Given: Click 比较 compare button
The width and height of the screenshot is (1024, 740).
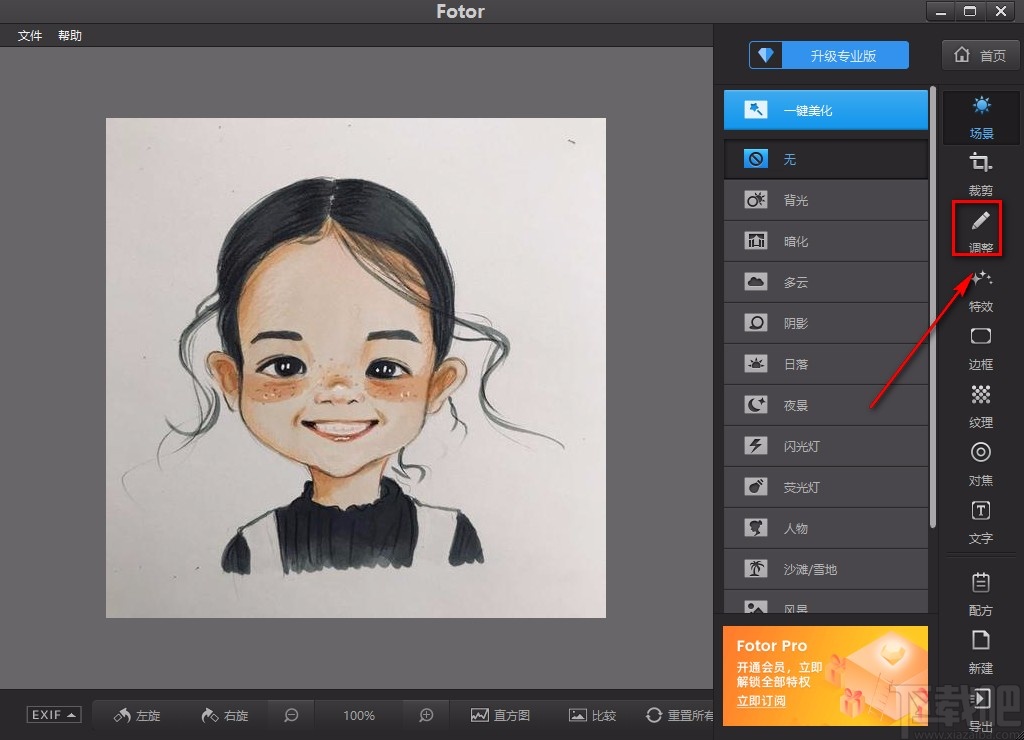Looking at the screenshot, I should coord(592,715).
